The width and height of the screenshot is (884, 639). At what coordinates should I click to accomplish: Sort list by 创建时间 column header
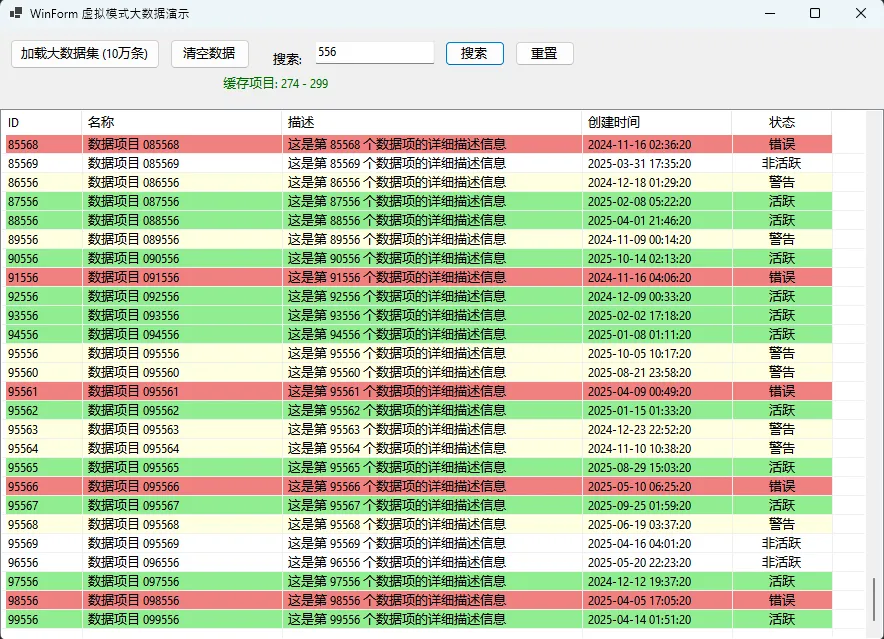(656, 122)
